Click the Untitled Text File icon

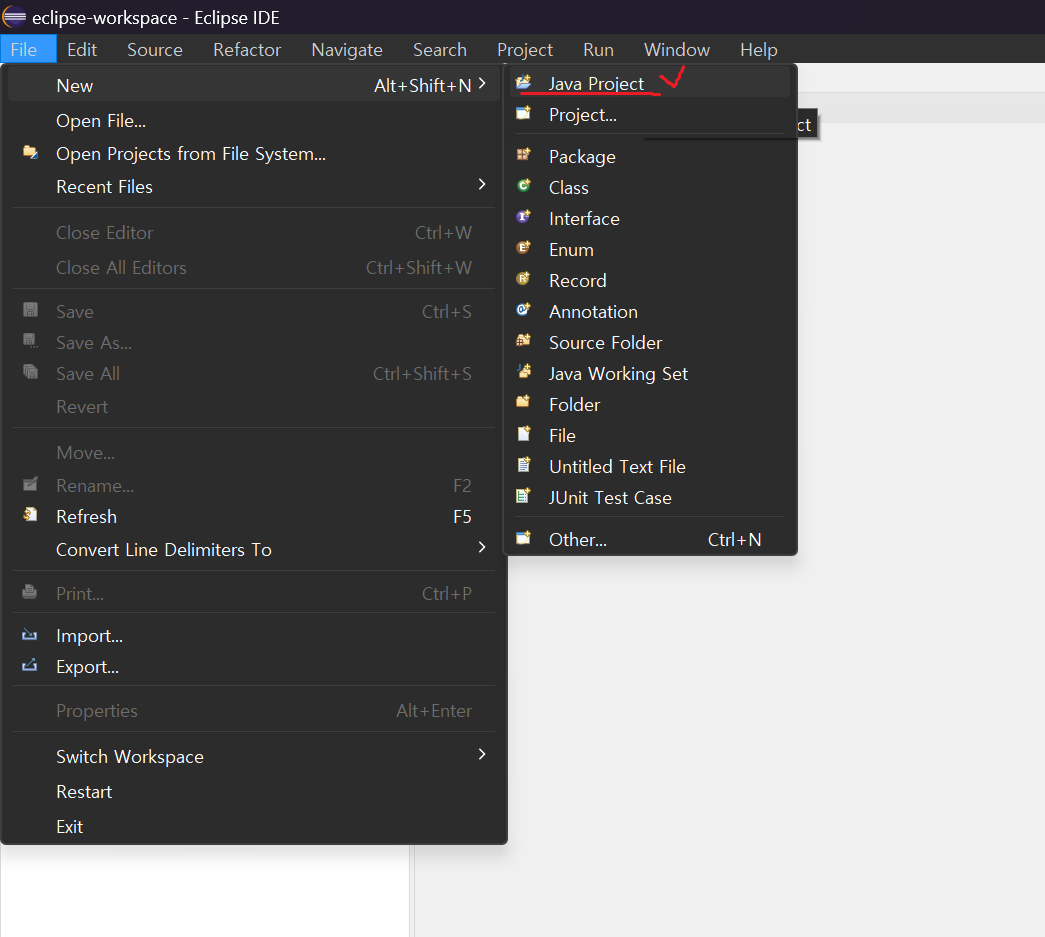[x=524, y=465]
